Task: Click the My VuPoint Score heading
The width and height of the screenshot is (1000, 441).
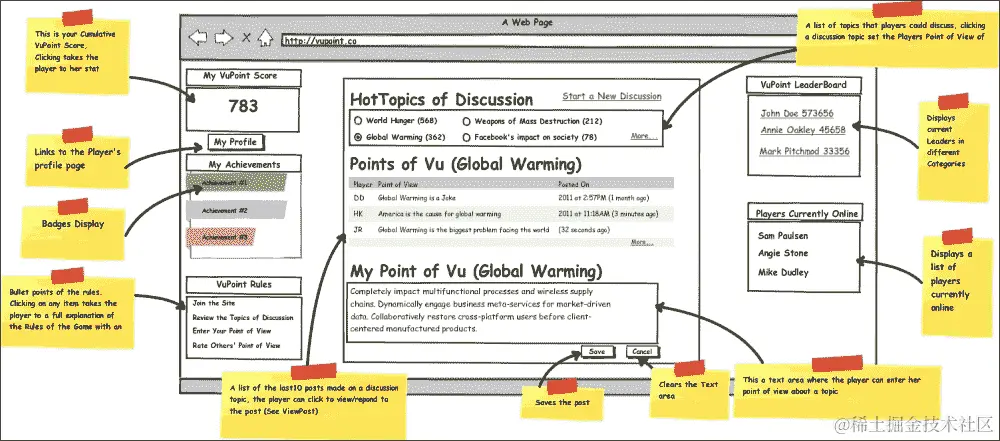Action: [243, 77]
